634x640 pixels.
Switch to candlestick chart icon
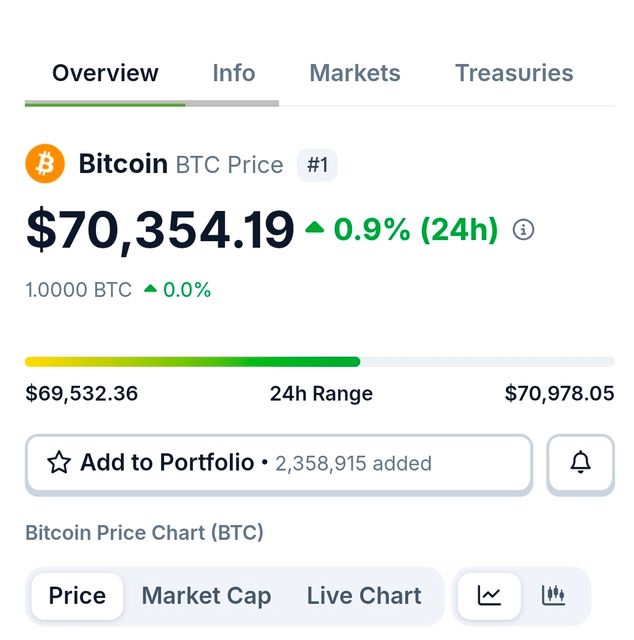coord(553,596)
